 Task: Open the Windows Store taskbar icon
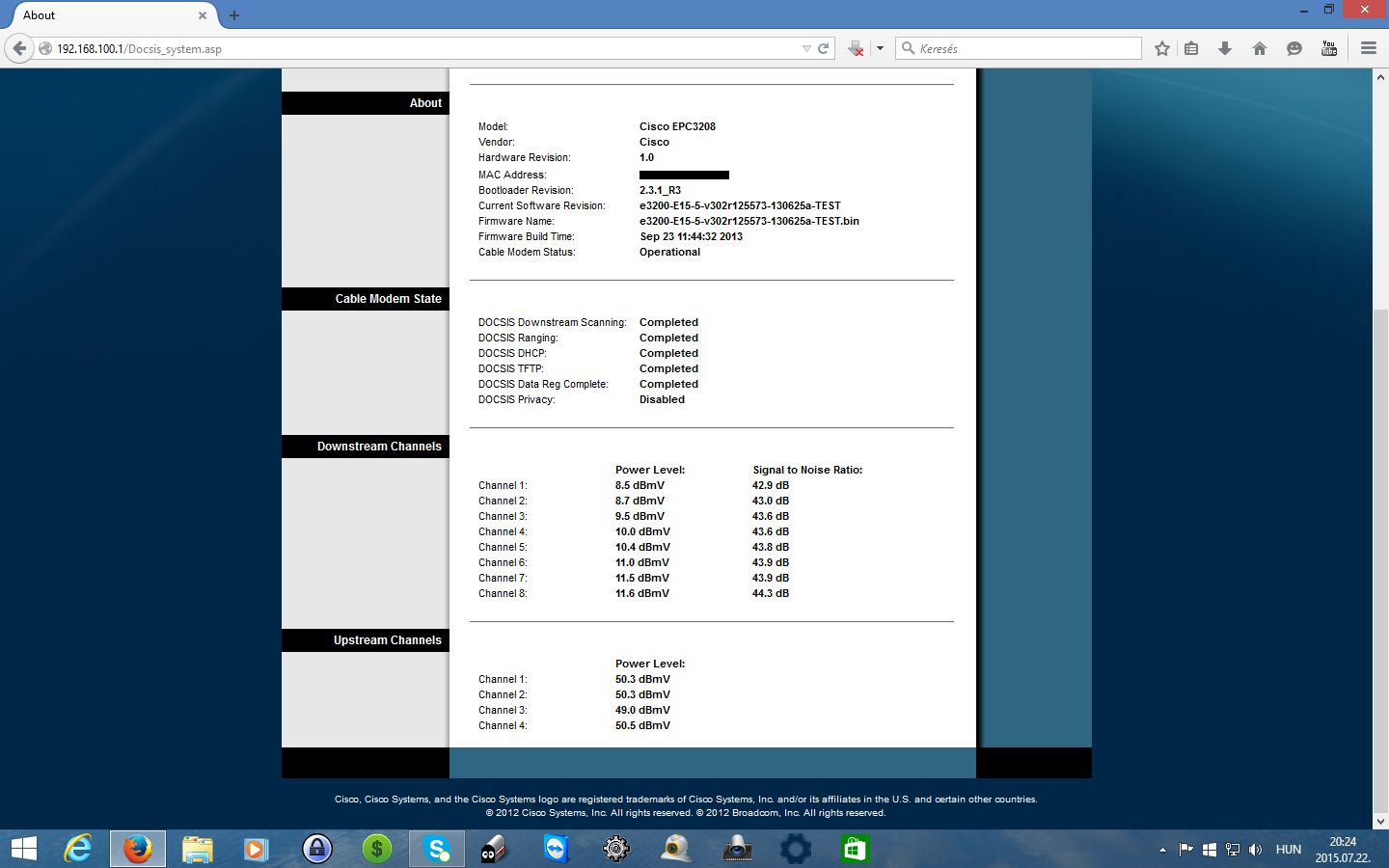(x=855, y=849)
